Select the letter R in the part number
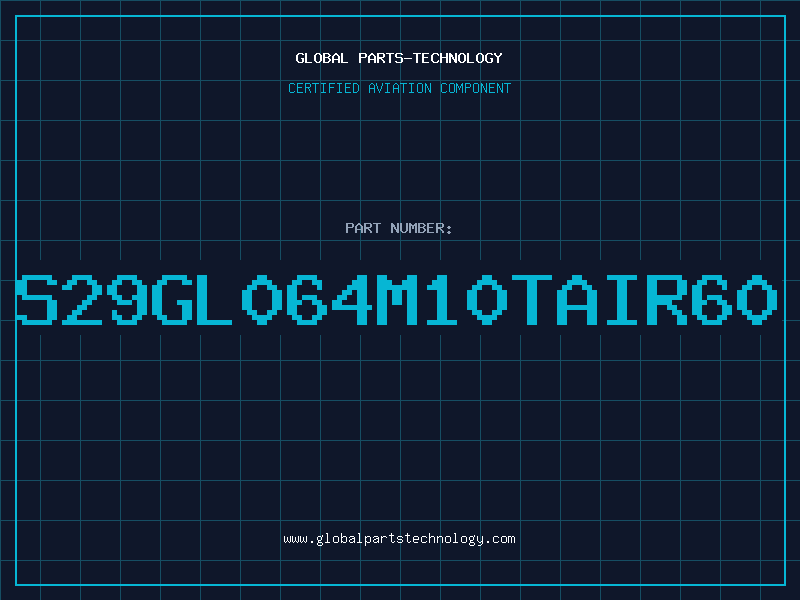This screenshot has width=800, height=600. tap(667, 299)
